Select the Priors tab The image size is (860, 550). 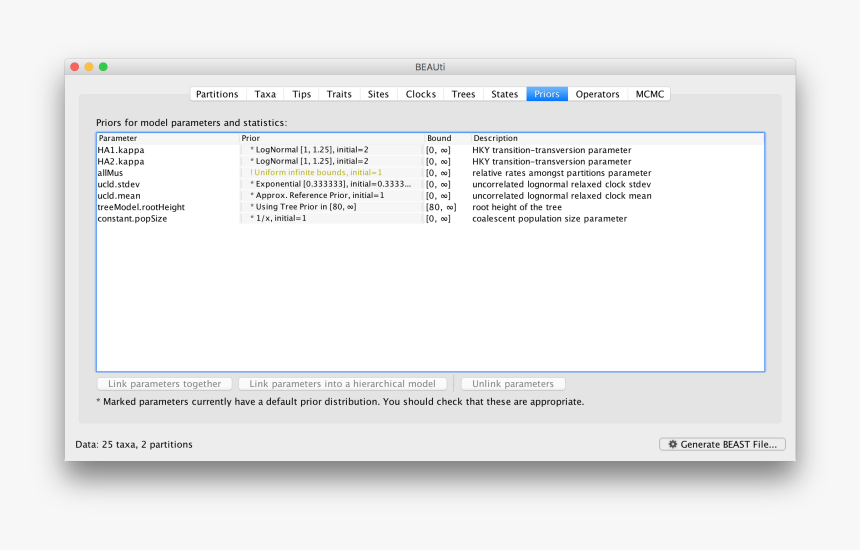coord(547,94)
